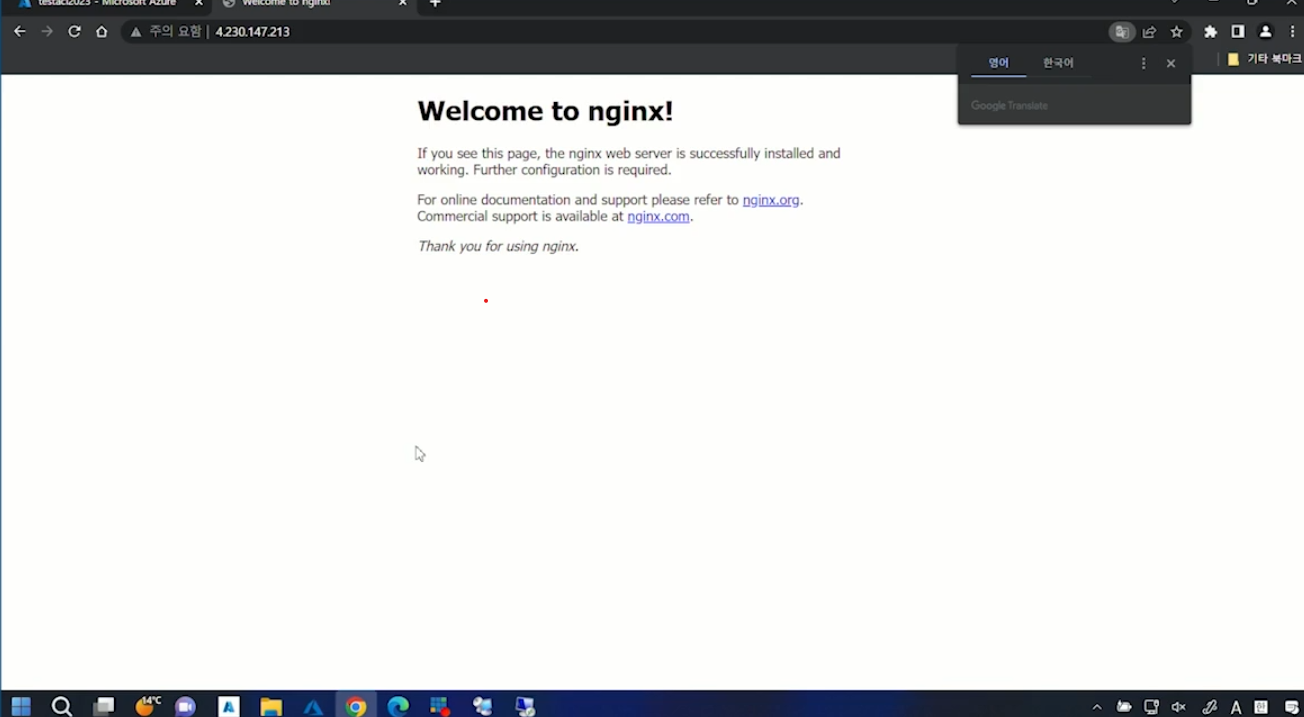
Task: Toggle the Google Translate icon in address bar
Action: pos(1122,32)
